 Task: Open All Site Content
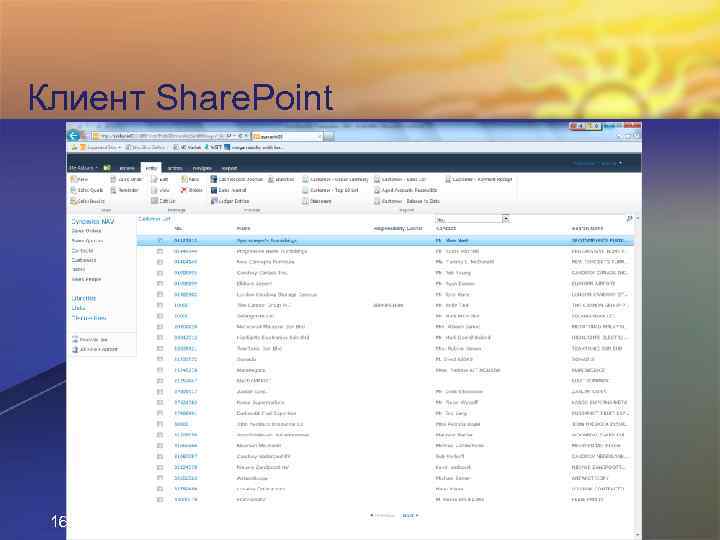click(x=95, y=349)
